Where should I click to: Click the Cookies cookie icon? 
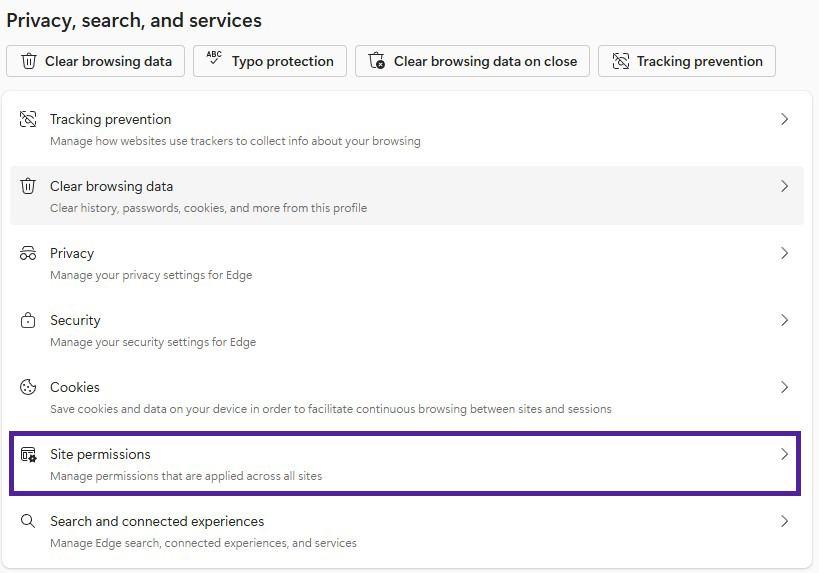[28, 388]
